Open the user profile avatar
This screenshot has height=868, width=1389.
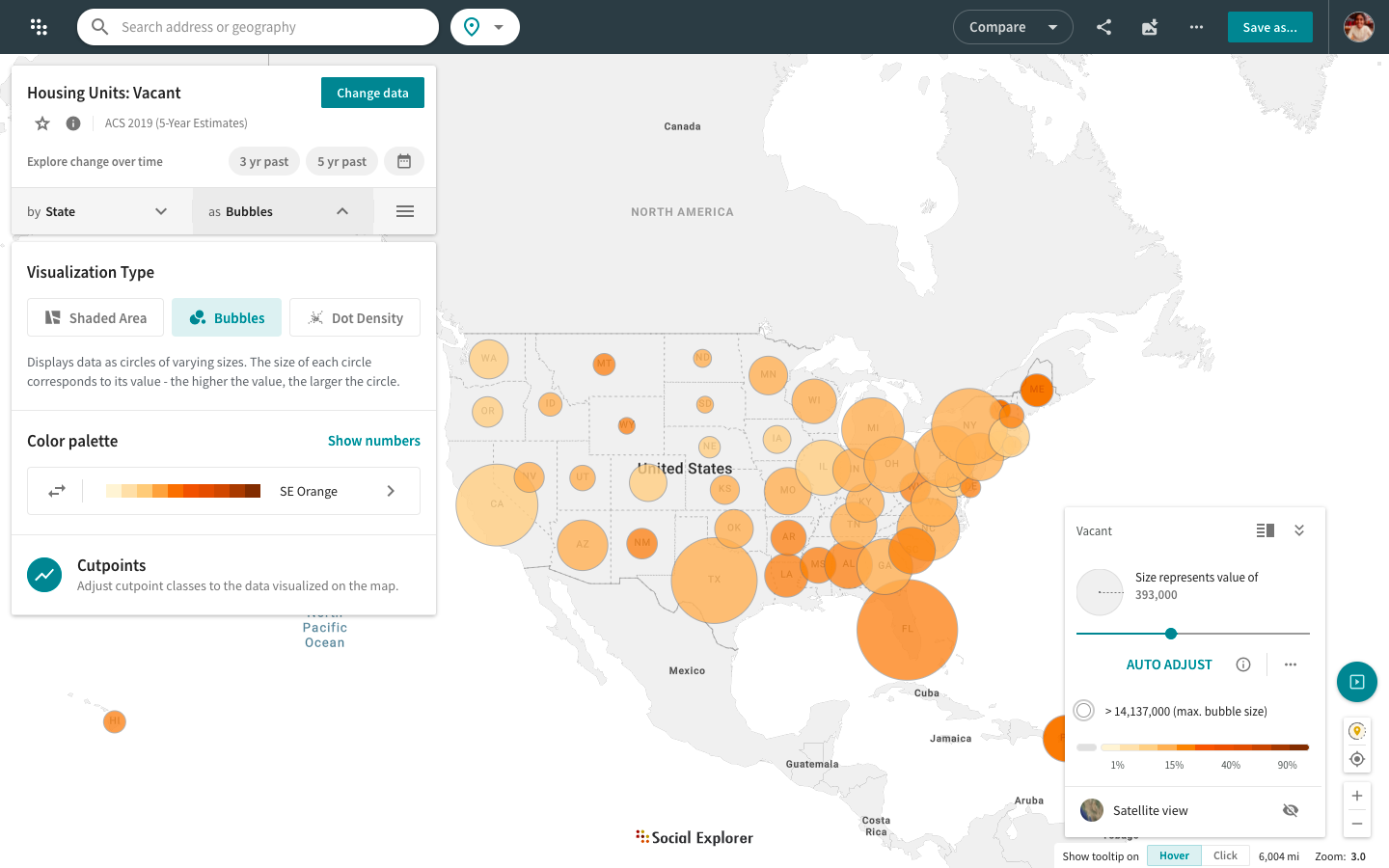(x=1358, y=27)
